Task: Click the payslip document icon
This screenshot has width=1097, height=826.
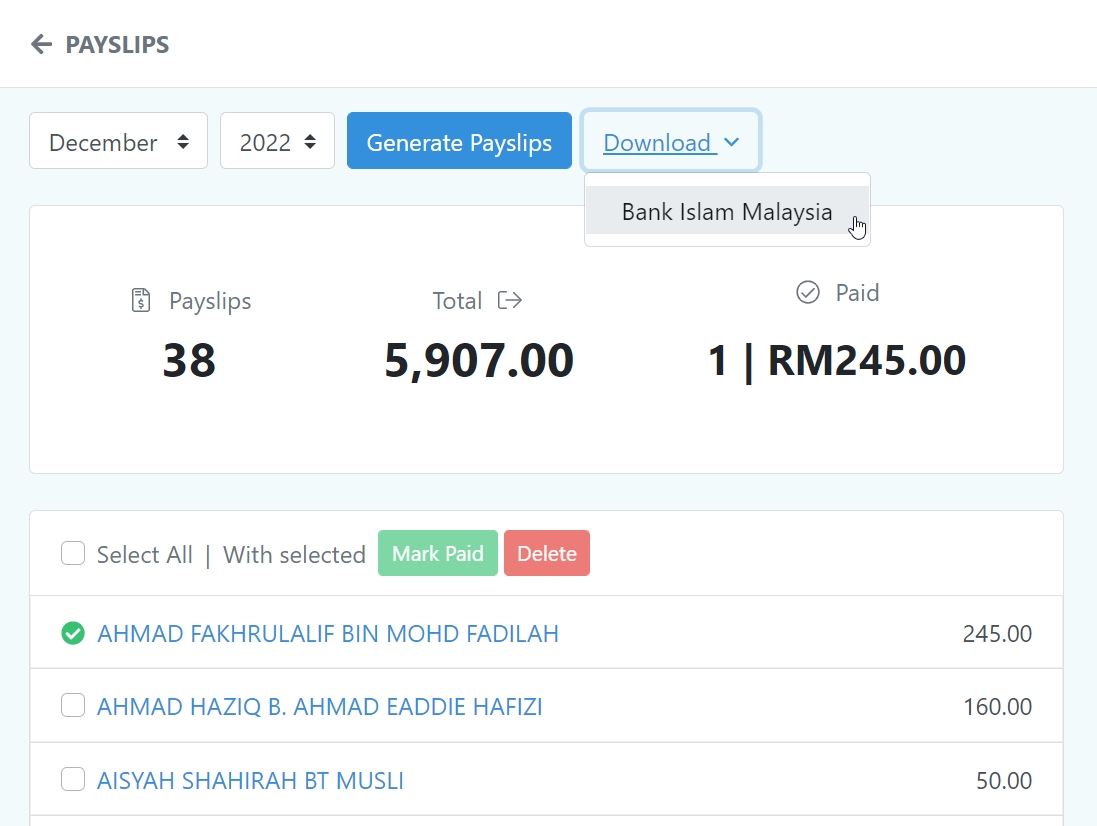Action: tap(141, 300)
